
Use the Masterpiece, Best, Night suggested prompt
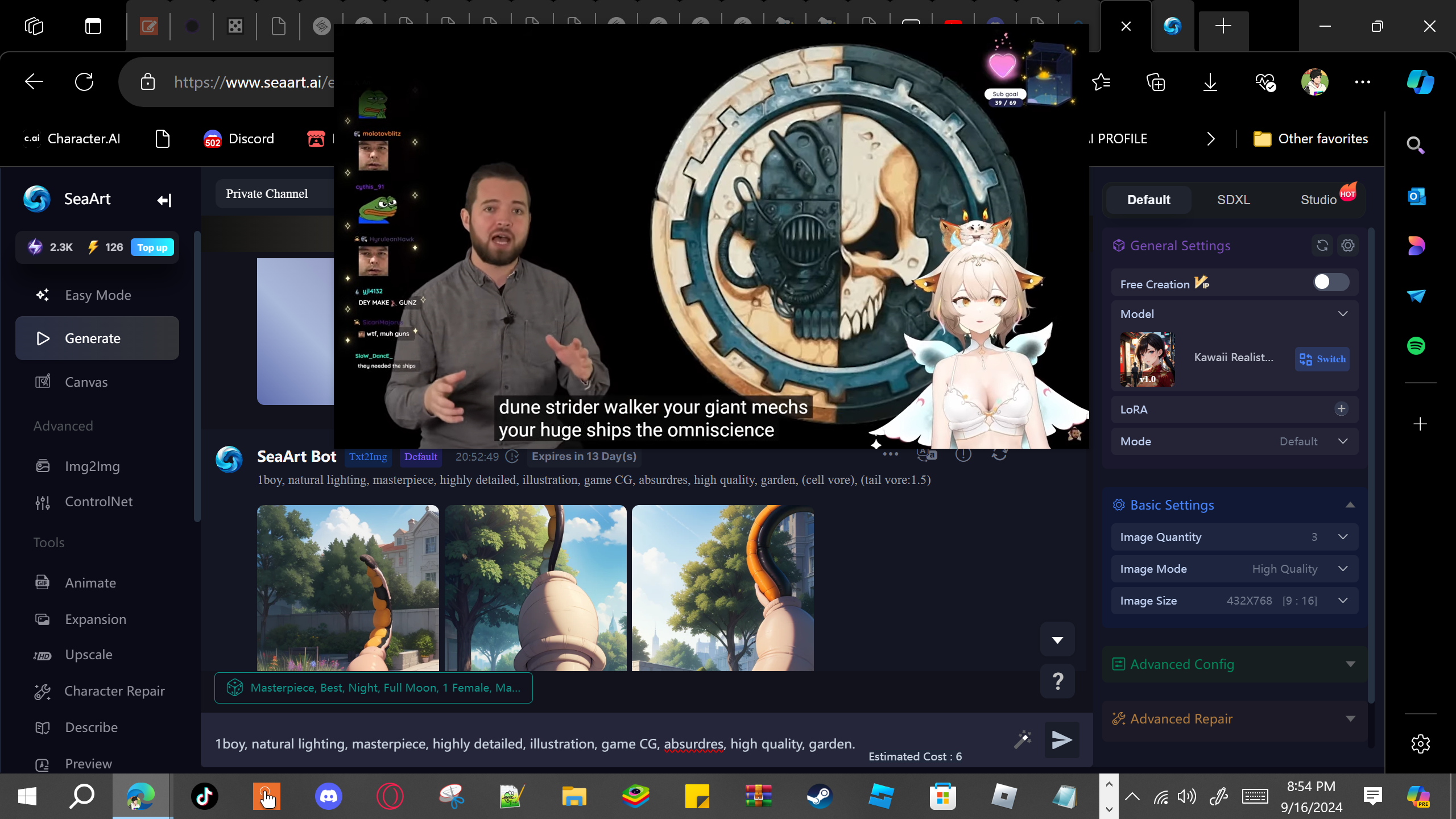(374, 688)
